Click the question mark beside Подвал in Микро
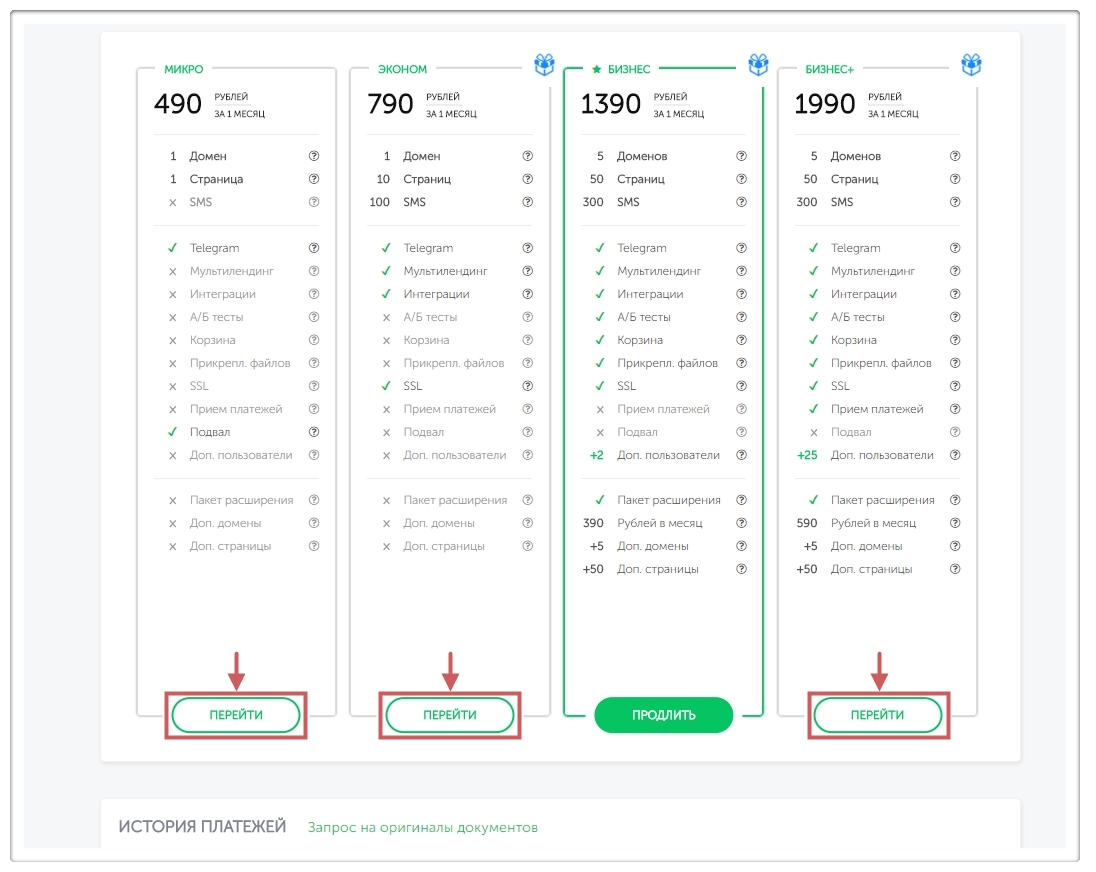 314,432
